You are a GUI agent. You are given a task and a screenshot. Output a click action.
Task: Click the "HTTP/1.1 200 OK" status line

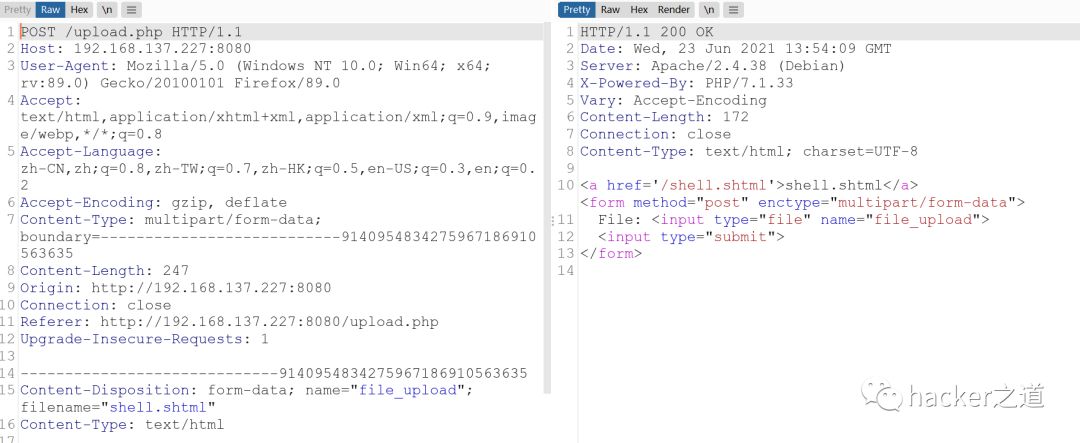(647, 32)
